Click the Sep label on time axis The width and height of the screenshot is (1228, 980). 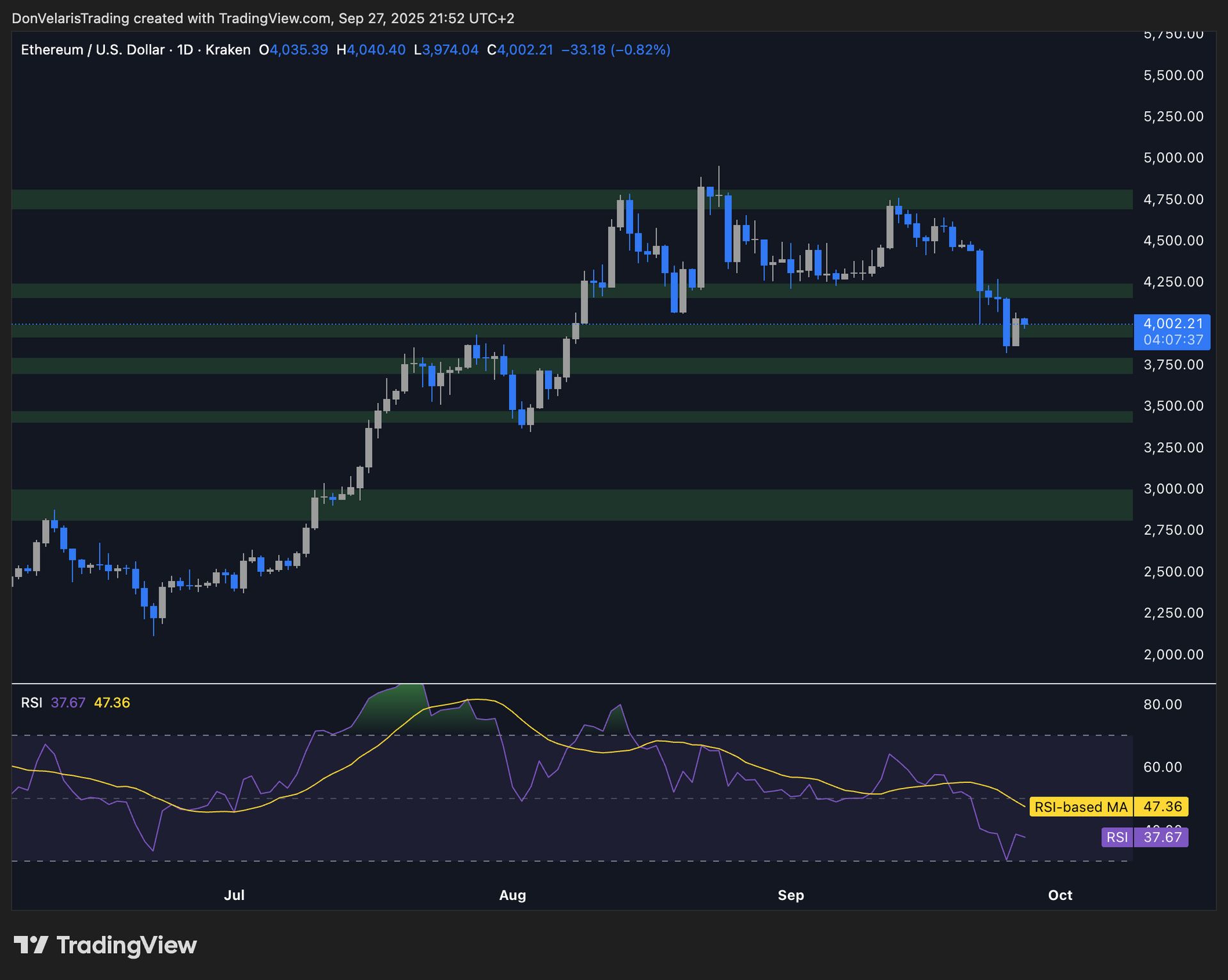[791, 895]
